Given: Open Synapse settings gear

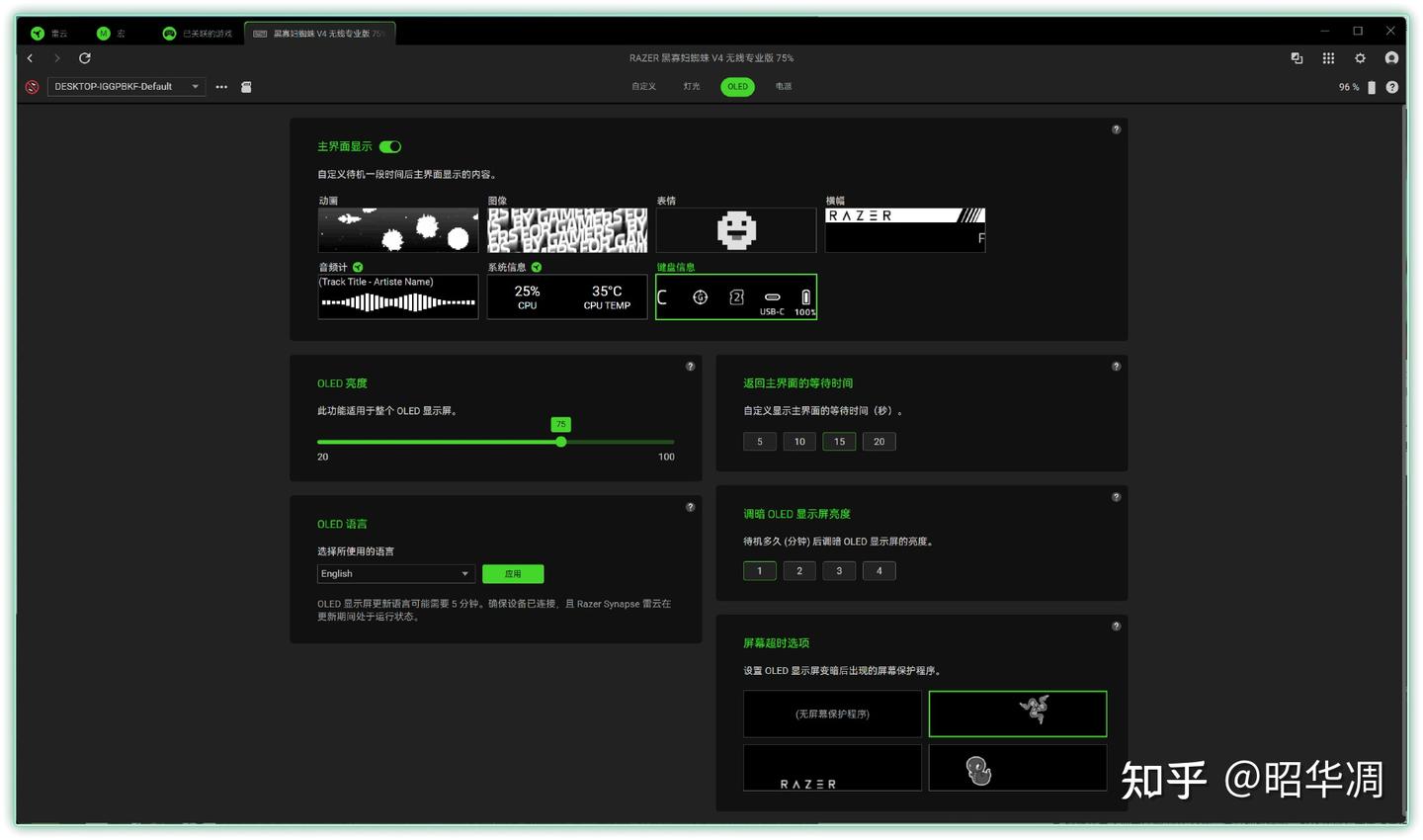Looking at the screenshot, I should pyautogui.click(x=1360, y=58).
